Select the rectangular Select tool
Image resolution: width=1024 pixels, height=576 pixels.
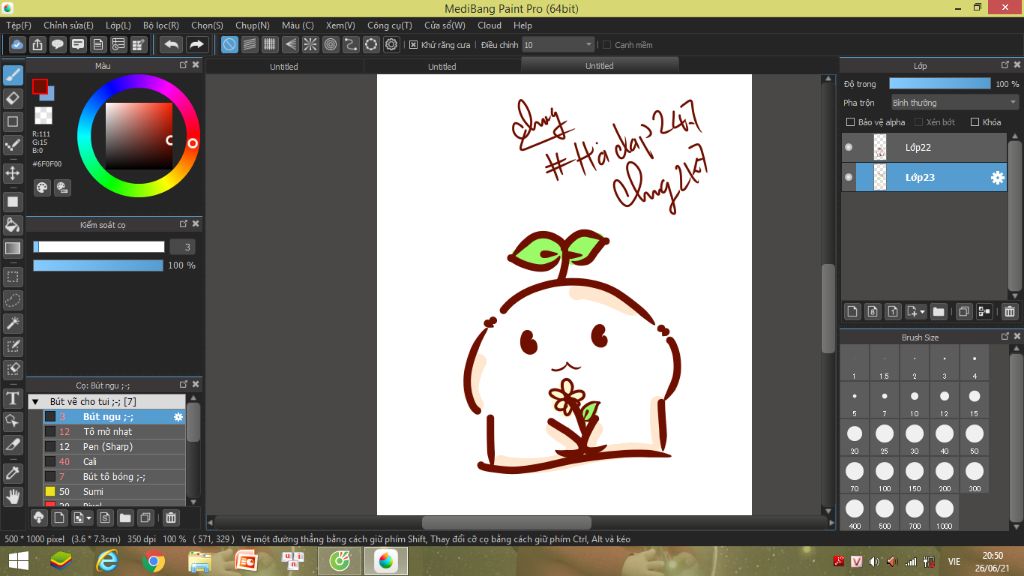pyautogui.click(x=12, y=277)
